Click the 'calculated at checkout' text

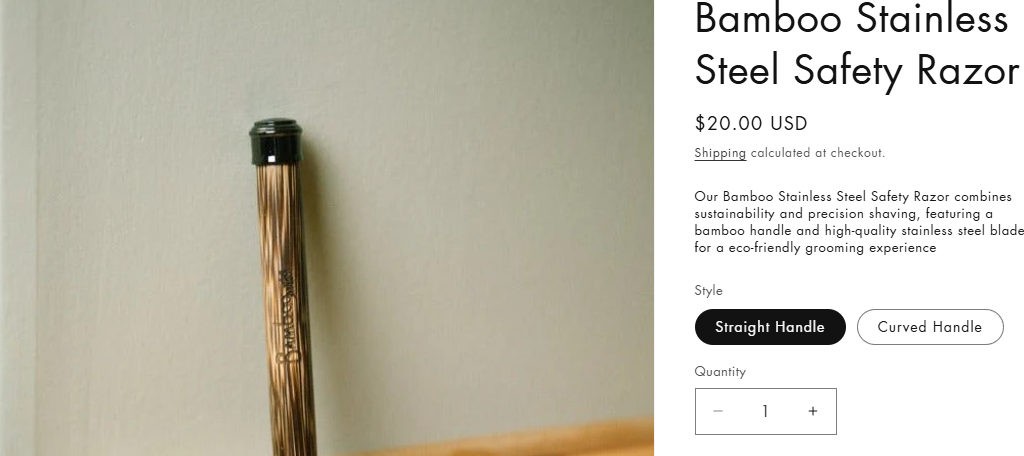[x=818, y=153]
